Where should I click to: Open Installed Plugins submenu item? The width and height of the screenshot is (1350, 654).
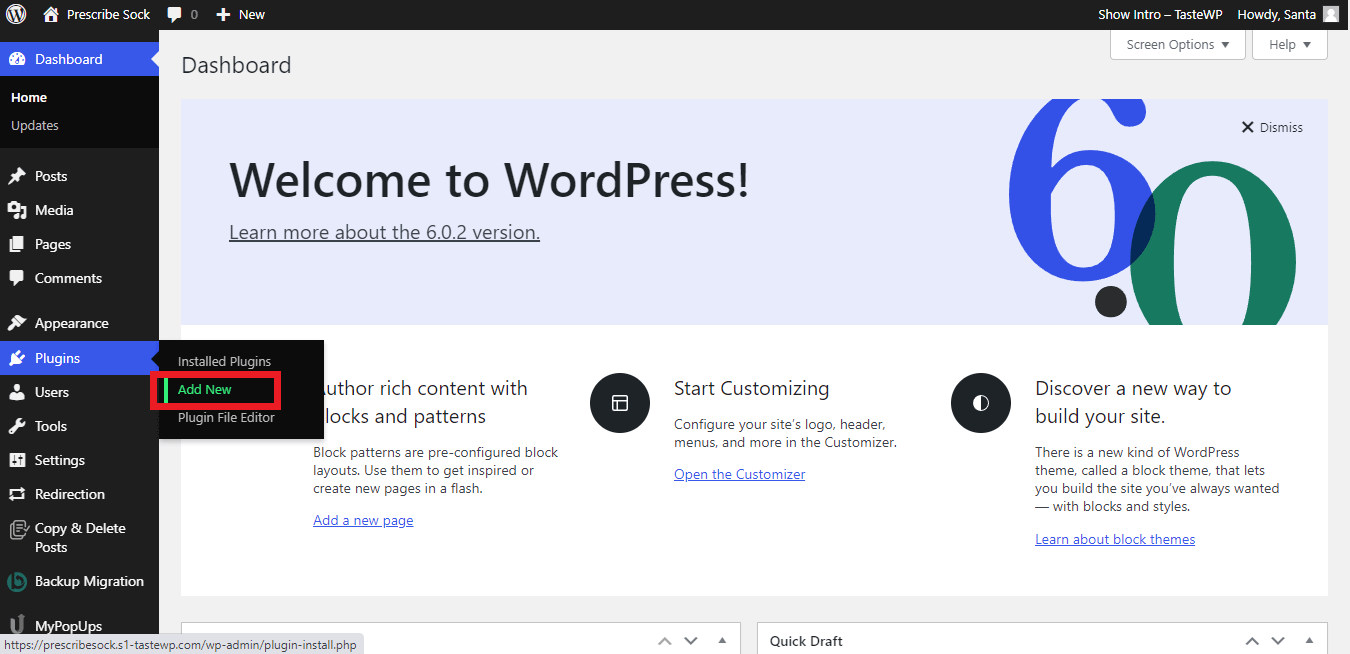tap(224, 362)
